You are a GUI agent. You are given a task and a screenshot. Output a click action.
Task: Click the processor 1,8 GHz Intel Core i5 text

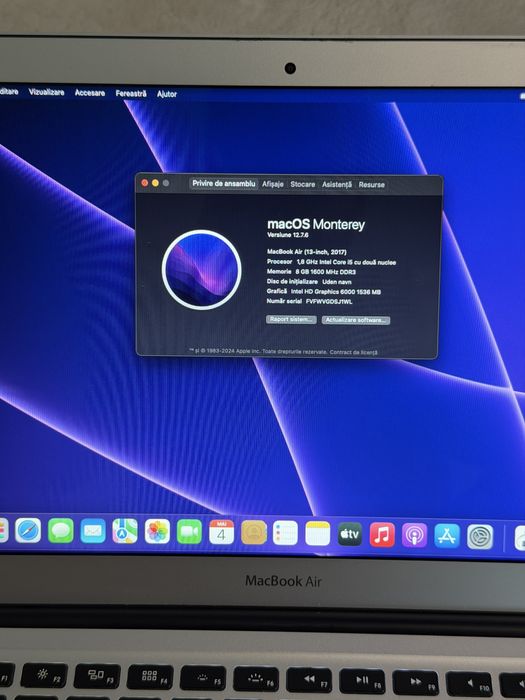point(346,262)
